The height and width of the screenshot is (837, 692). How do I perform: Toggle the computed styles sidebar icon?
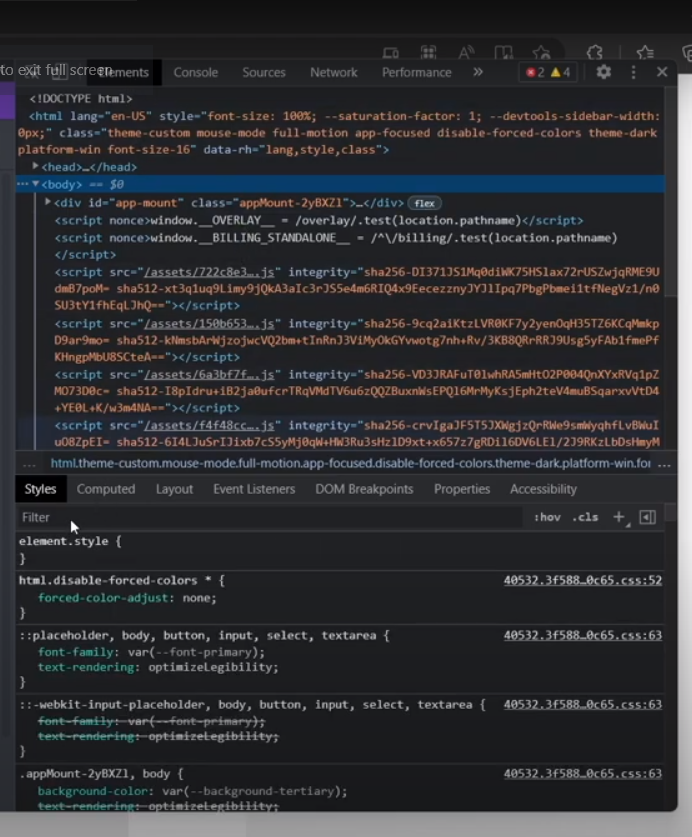(x=647, y=517)
